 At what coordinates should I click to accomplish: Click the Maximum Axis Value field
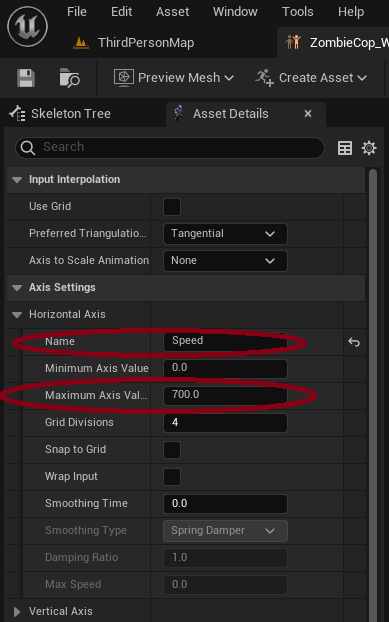pos(225,395)
